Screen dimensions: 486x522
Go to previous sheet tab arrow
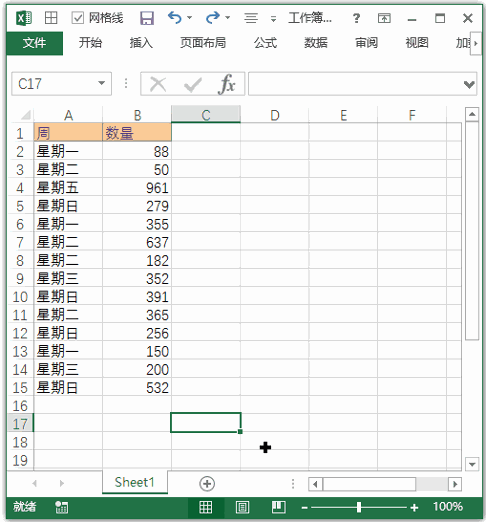35,483
